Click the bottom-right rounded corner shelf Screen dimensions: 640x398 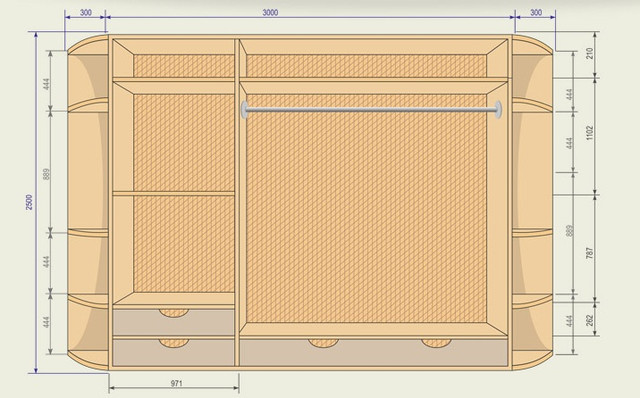[532, 360]
